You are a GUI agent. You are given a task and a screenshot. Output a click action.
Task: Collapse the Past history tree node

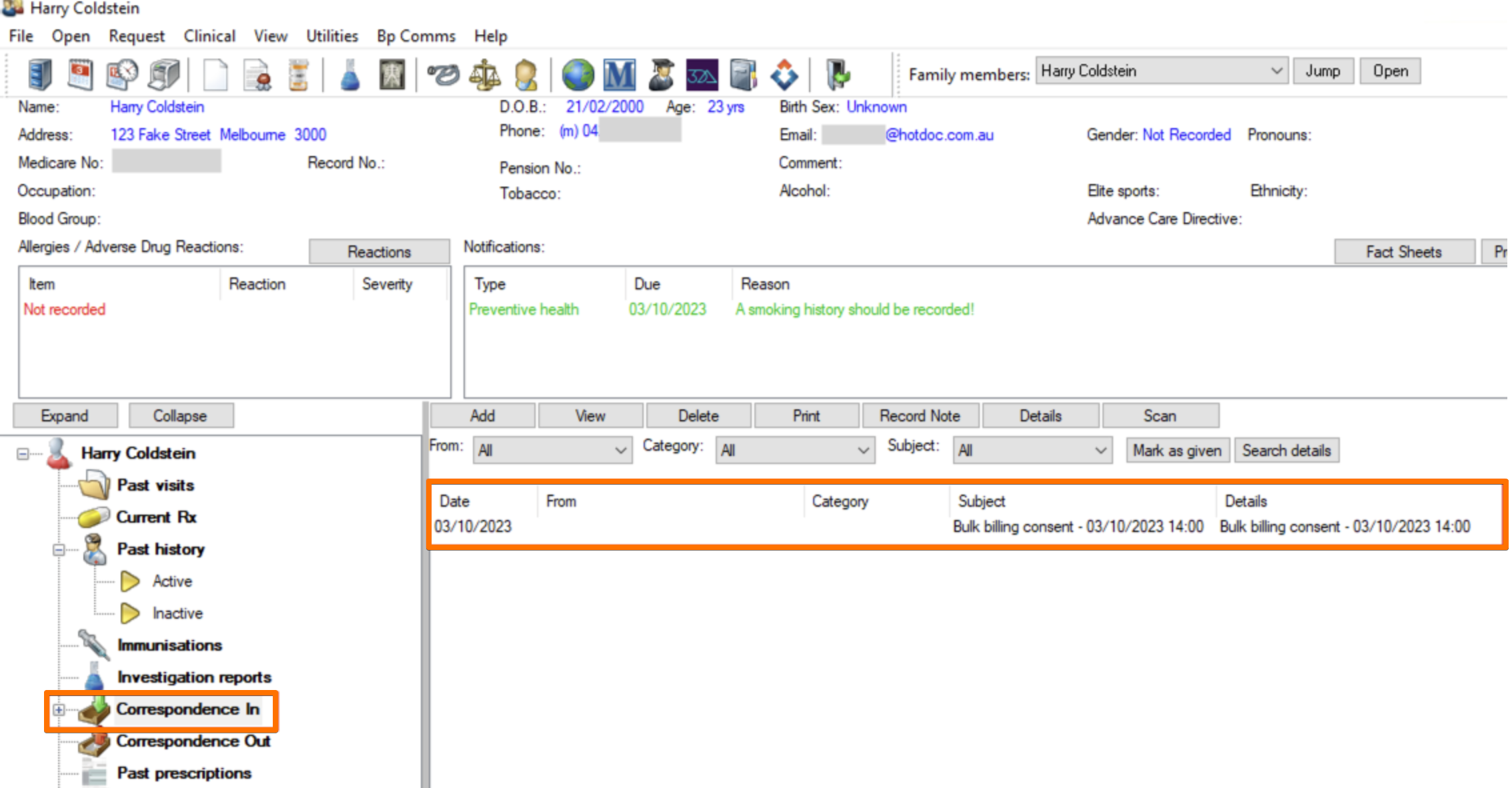(x=59, y=550)
